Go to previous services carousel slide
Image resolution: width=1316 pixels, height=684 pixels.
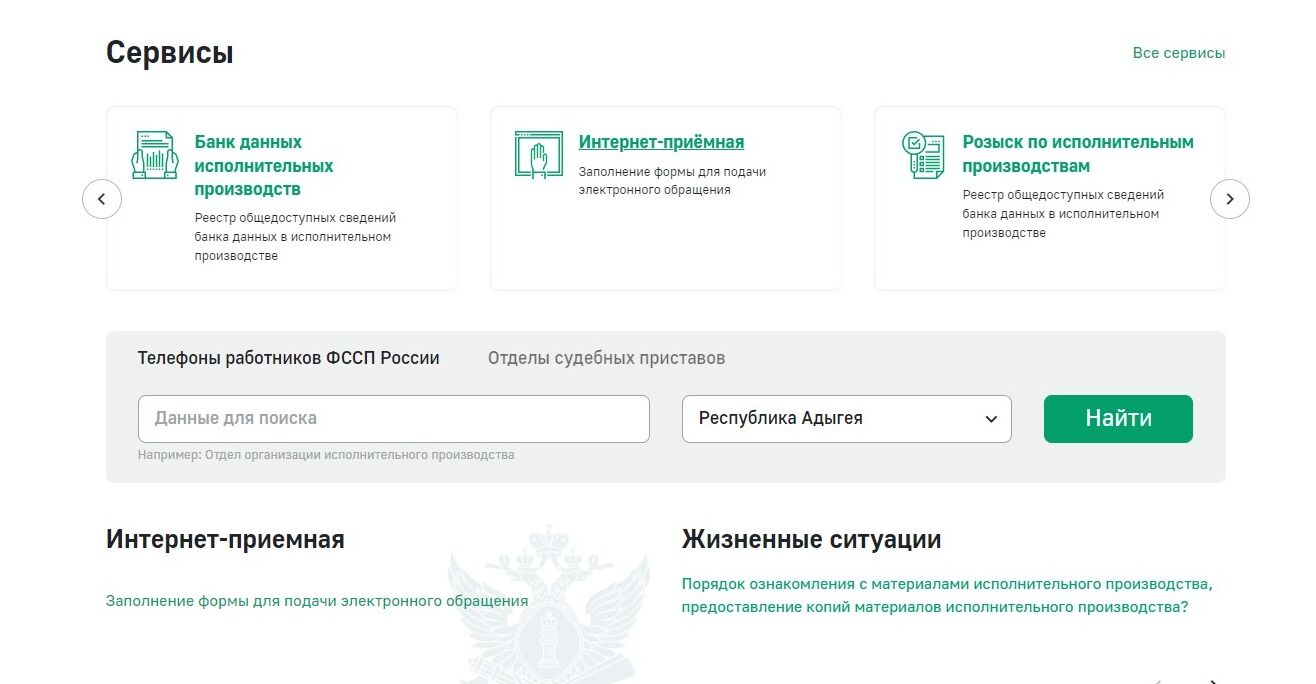click(102, 199)
